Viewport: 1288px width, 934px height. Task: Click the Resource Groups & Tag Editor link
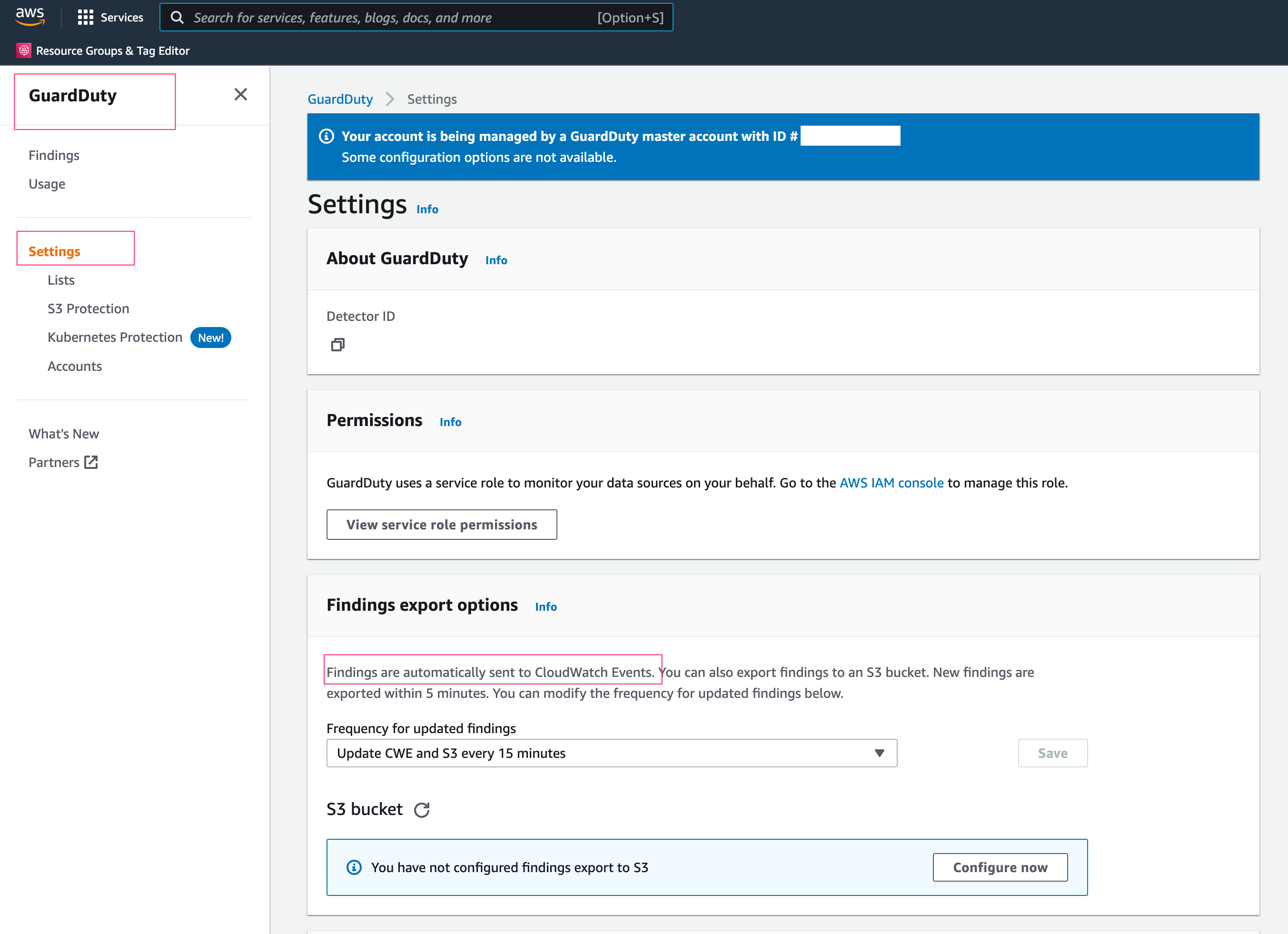113,50
